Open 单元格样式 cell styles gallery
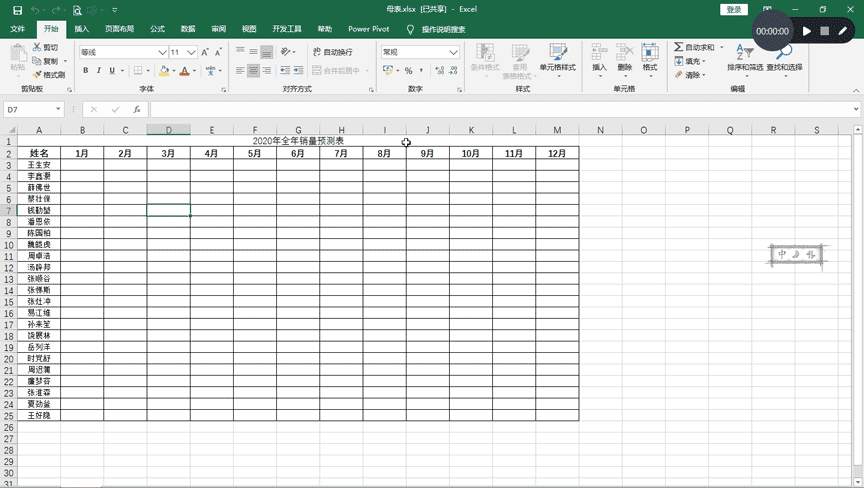 [558, 58]
